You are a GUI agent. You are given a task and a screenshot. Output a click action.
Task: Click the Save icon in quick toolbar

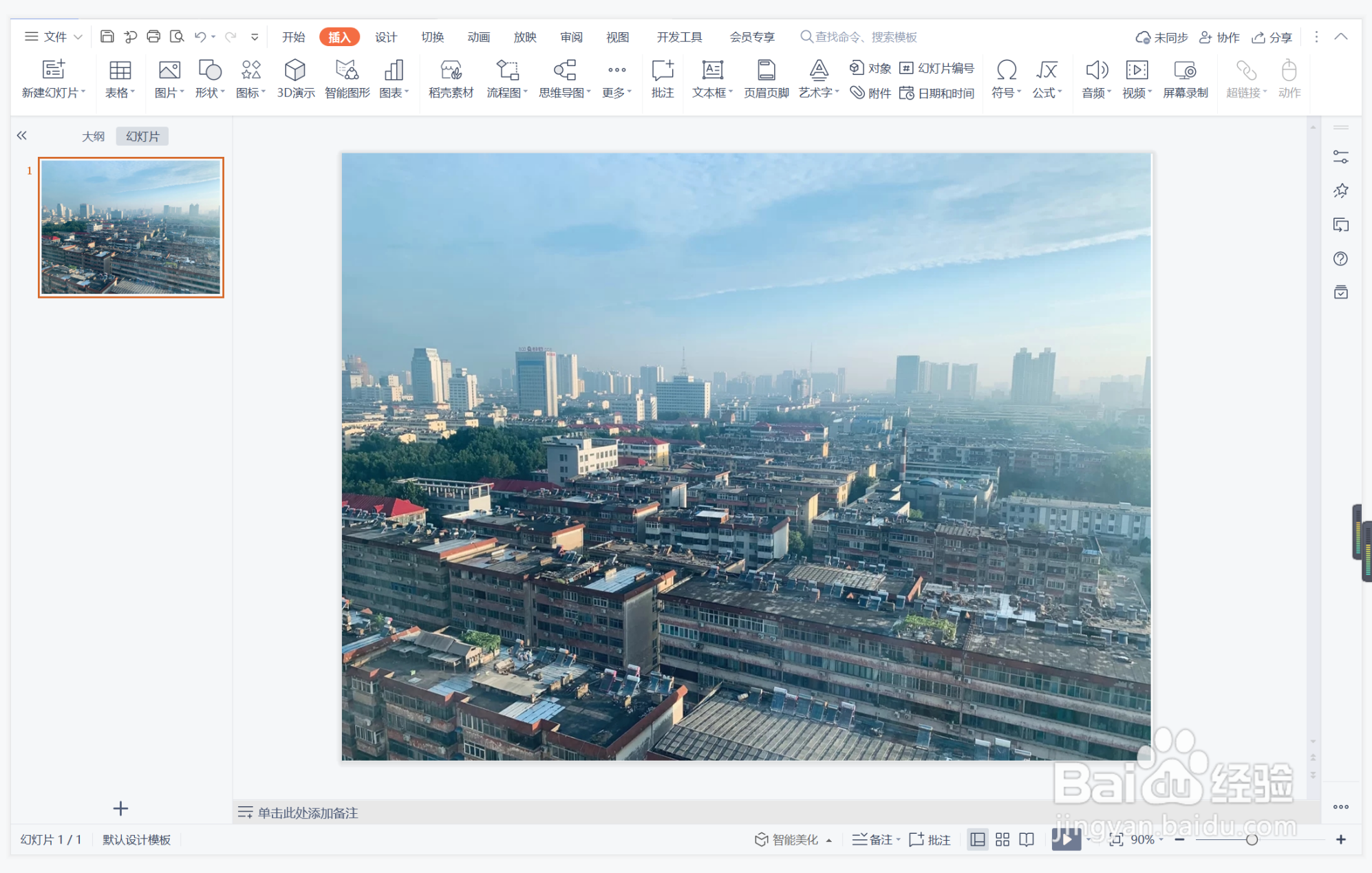click(x=107, y=36)
